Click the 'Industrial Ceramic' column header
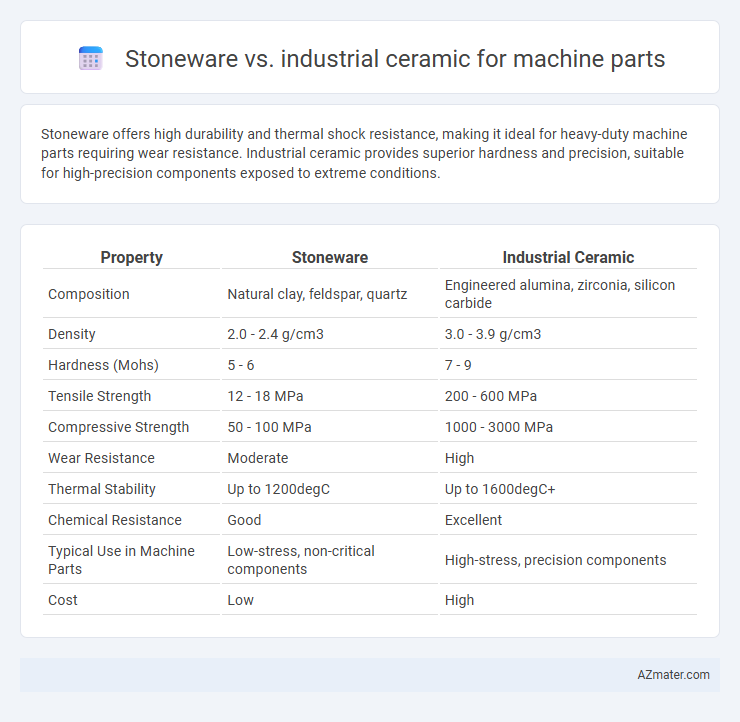Screen dimensions: 740x722 point(568,257)
